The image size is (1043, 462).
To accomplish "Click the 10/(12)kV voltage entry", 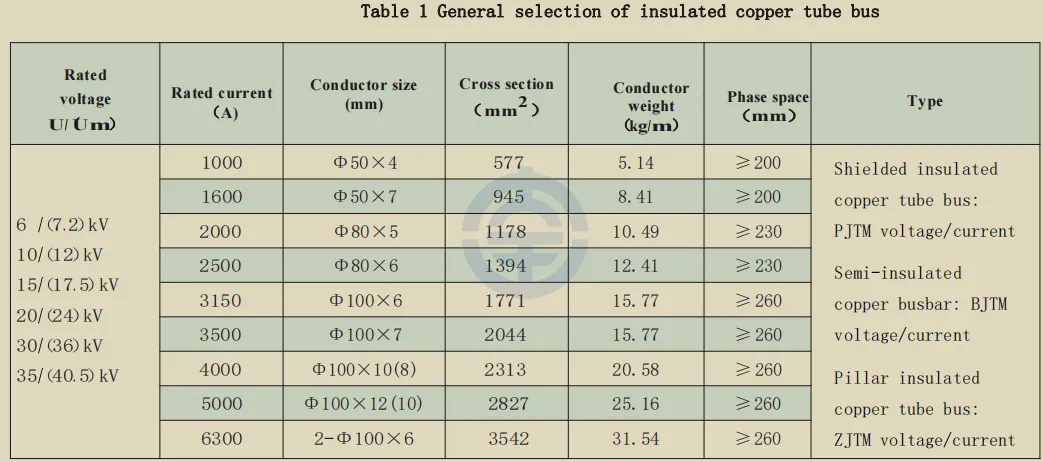I will [60, 255].
